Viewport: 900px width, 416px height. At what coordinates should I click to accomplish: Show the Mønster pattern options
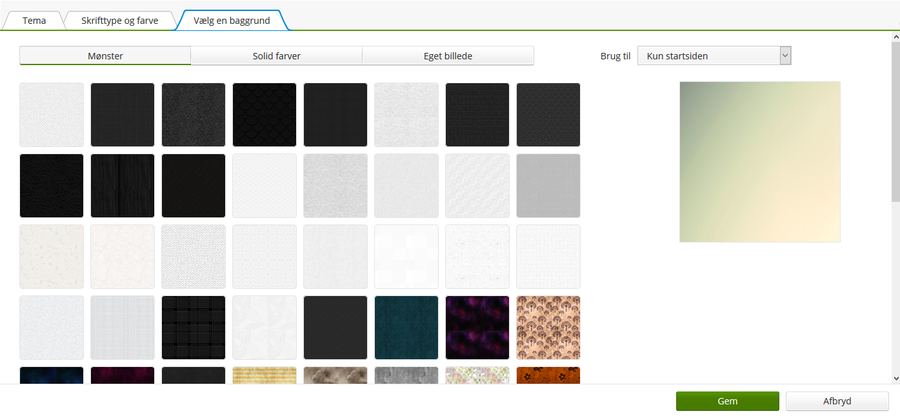pyautogui.click(x=105, y=56)
